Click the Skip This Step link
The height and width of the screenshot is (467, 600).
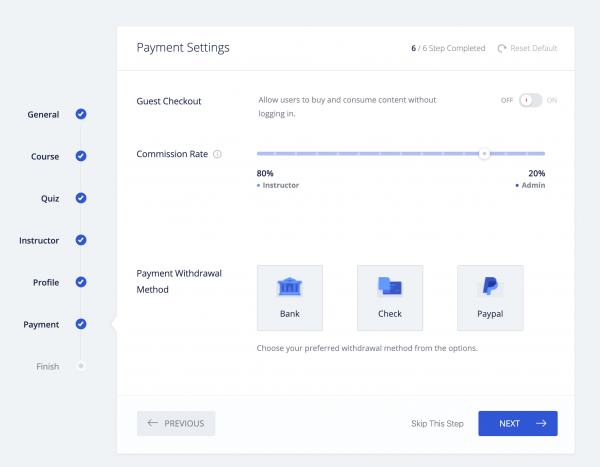click(437, 424)
